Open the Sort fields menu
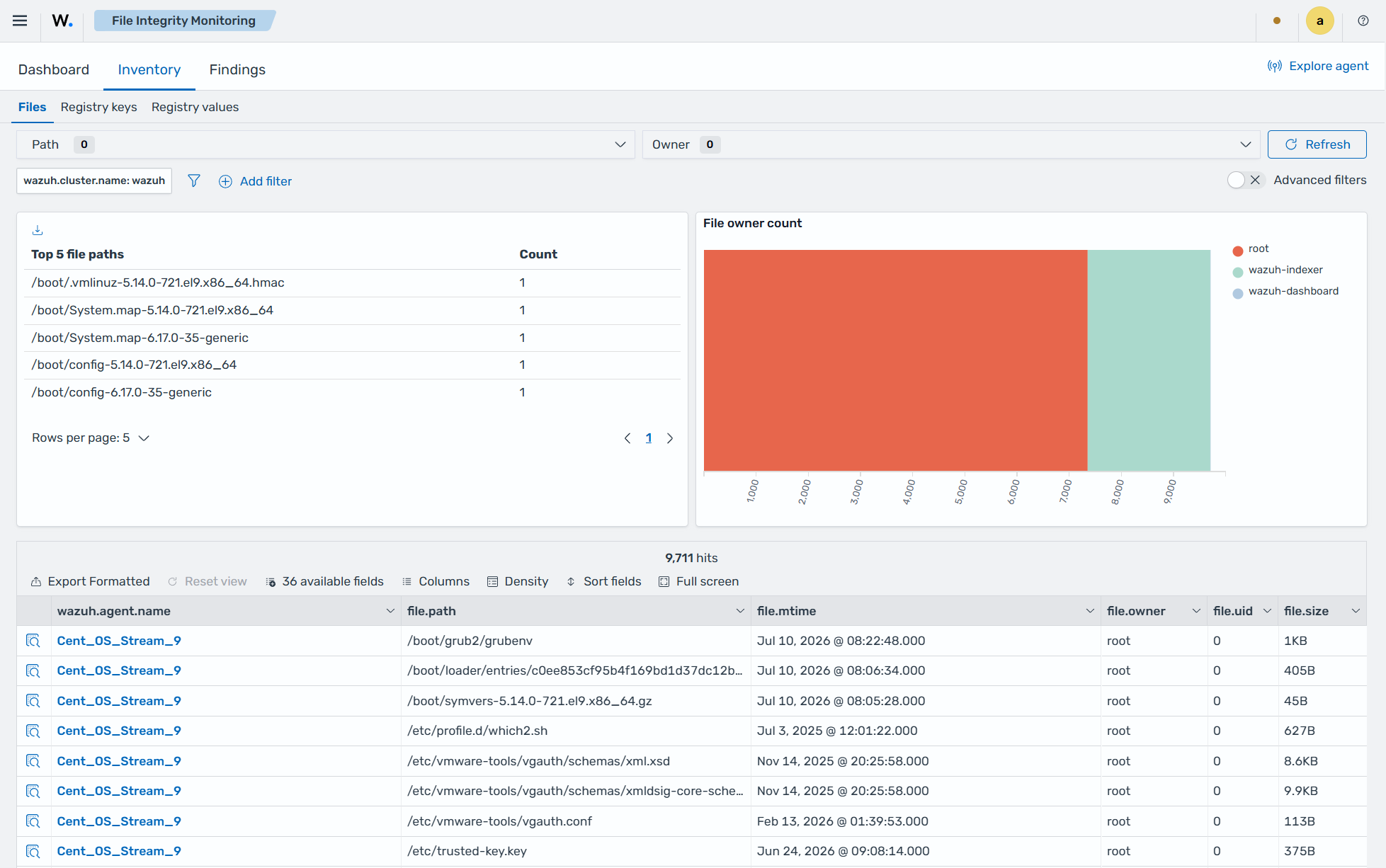 point(603,581)
